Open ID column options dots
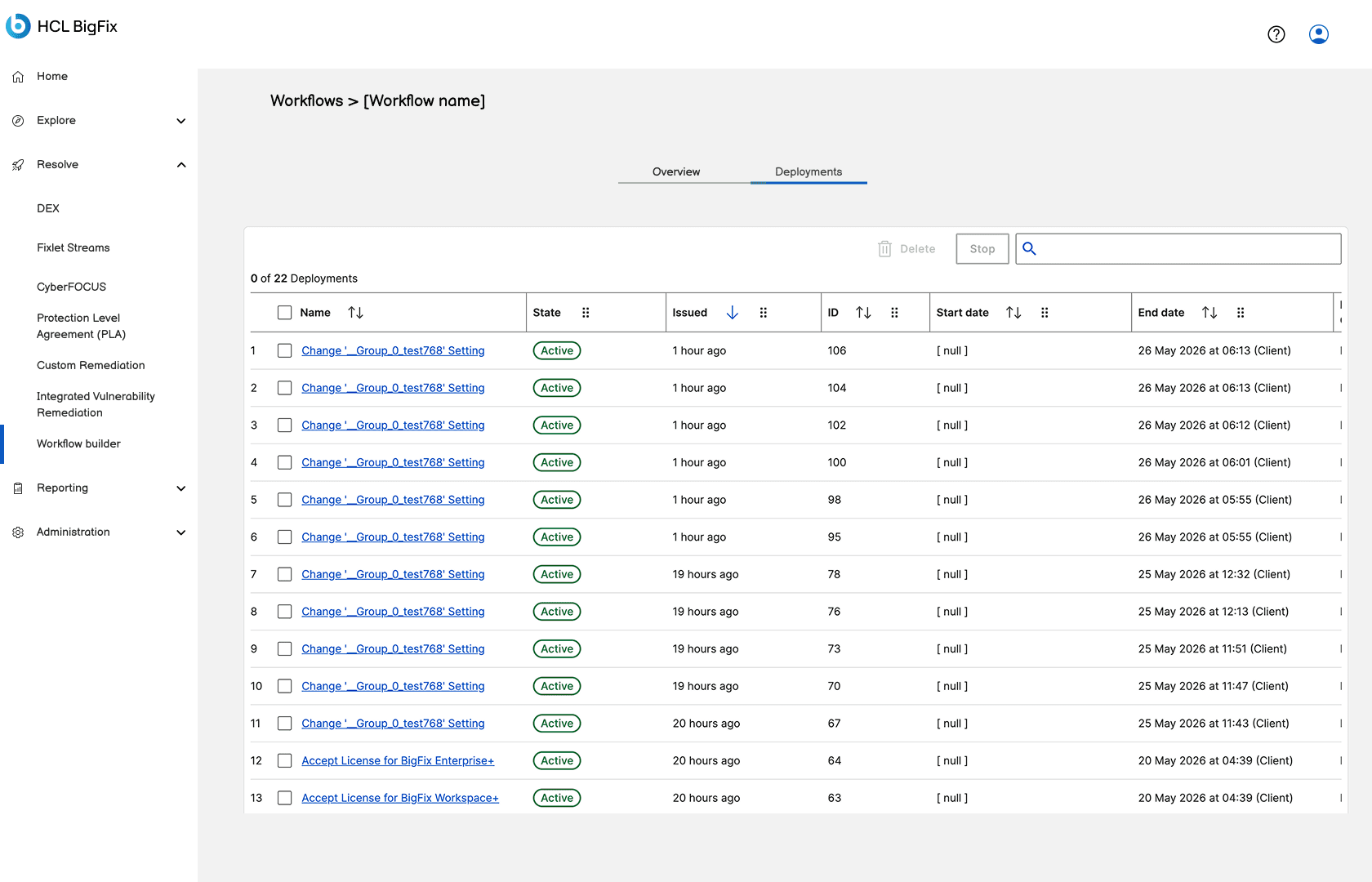The height and width of the screenshot is (882, 1372). 894,313
